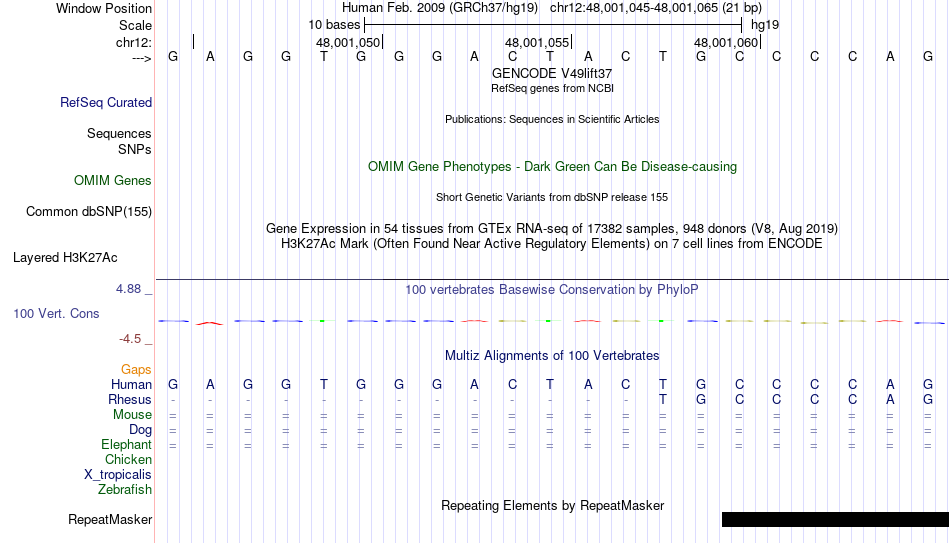The height and width of the screenshot is (543, 950).
Task: Select the 100 Vert. Cons track label
Action: [x=56, y=313]
